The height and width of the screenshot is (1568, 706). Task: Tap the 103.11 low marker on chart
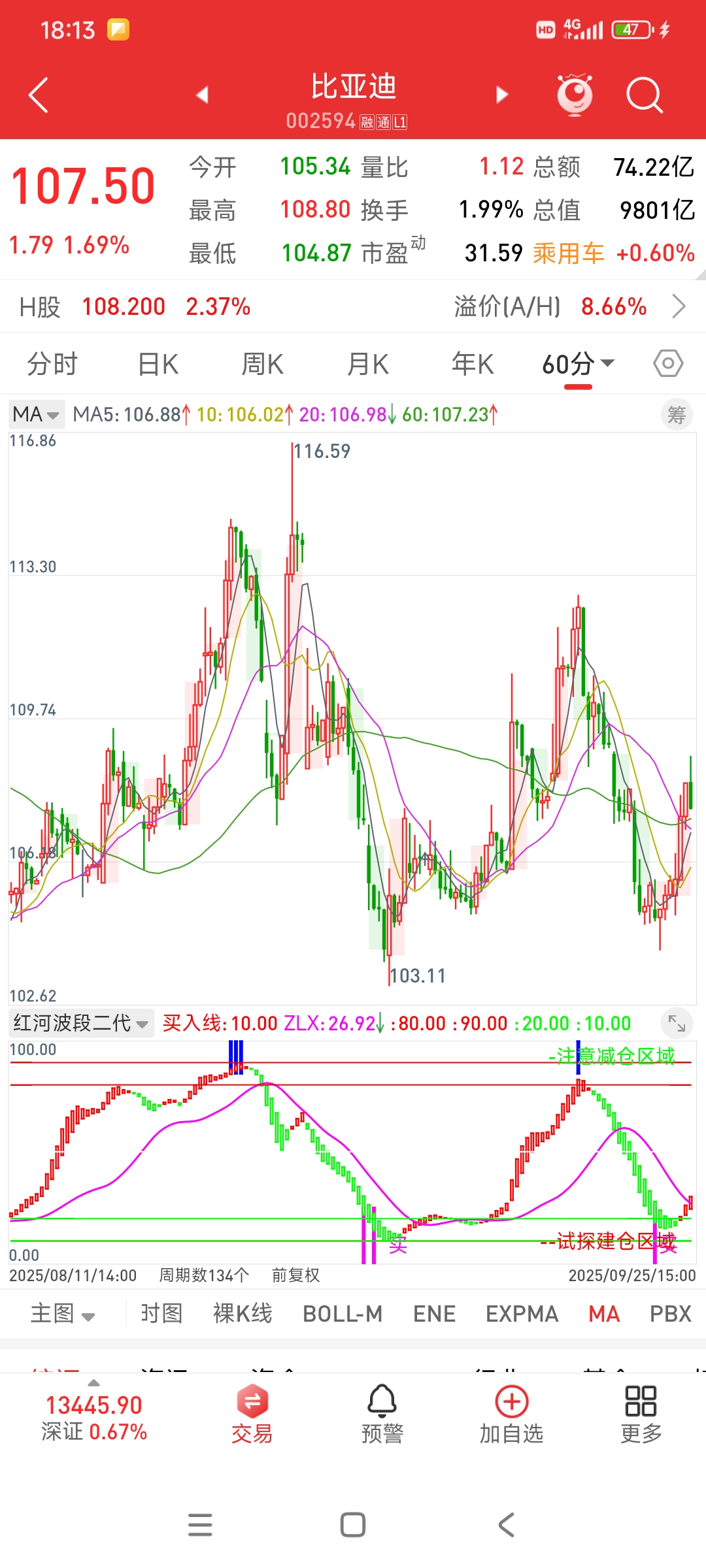point(418,975)
